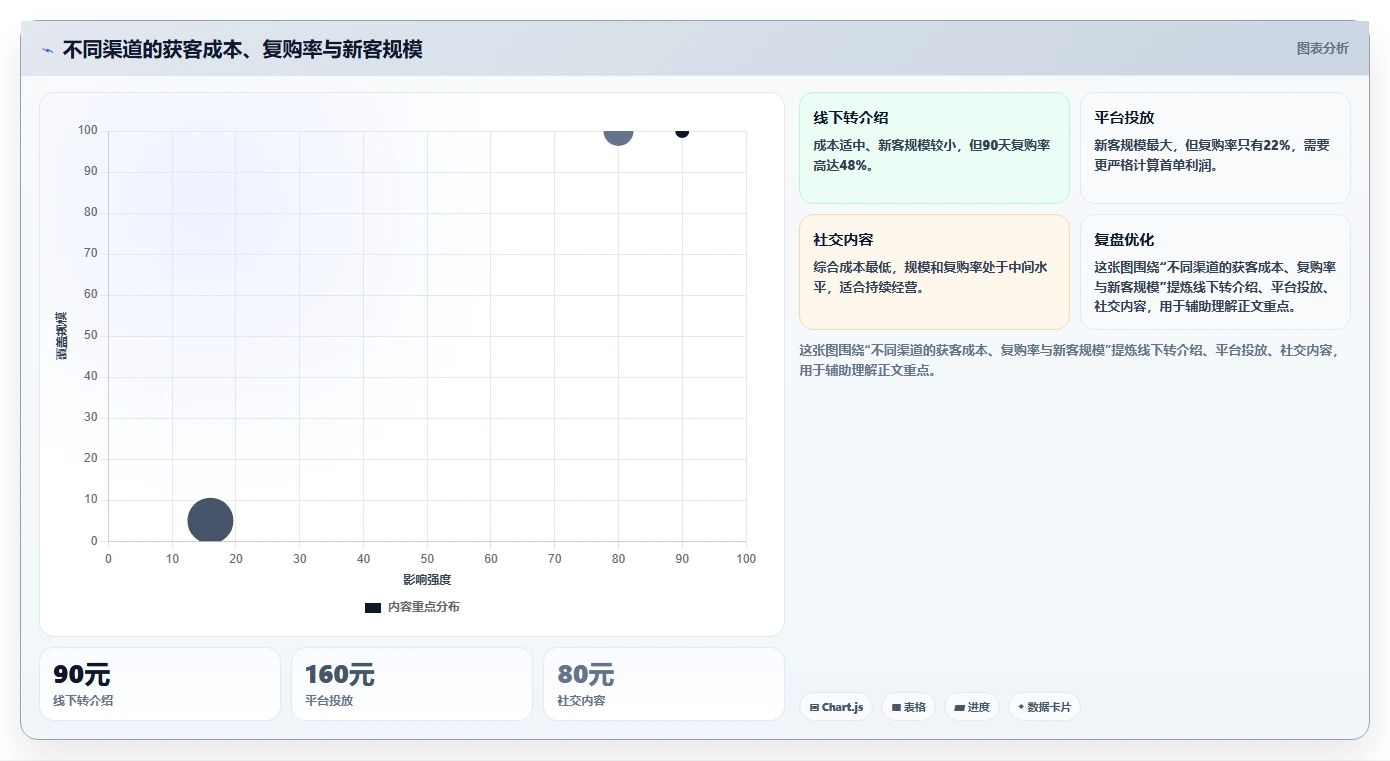Toggle the 内容重点分布 legend item

pos(412,607)
